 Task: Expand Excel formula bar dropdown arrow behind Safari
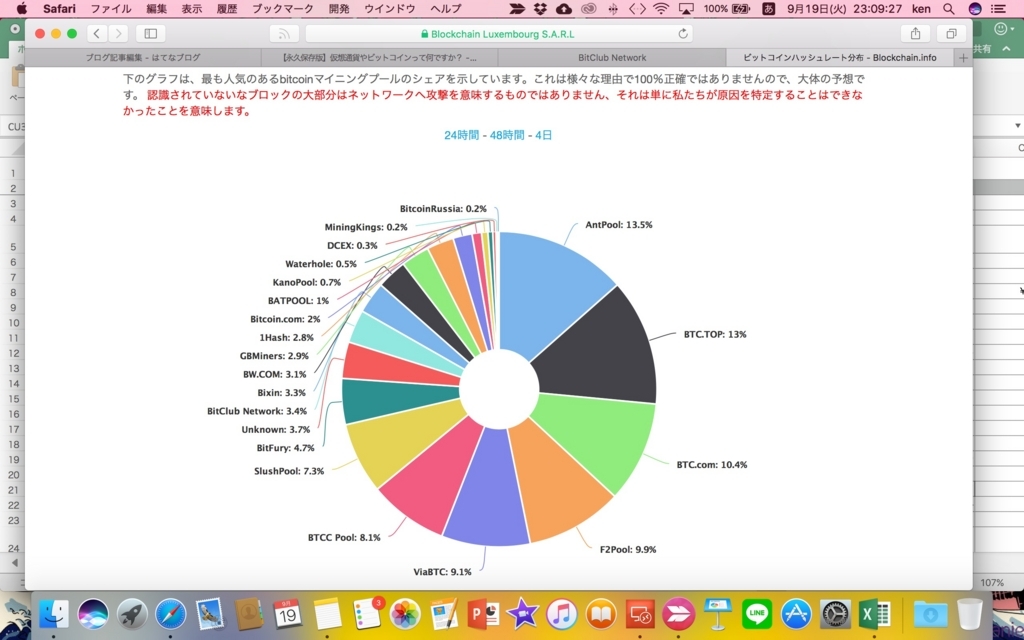point(1017,125)
